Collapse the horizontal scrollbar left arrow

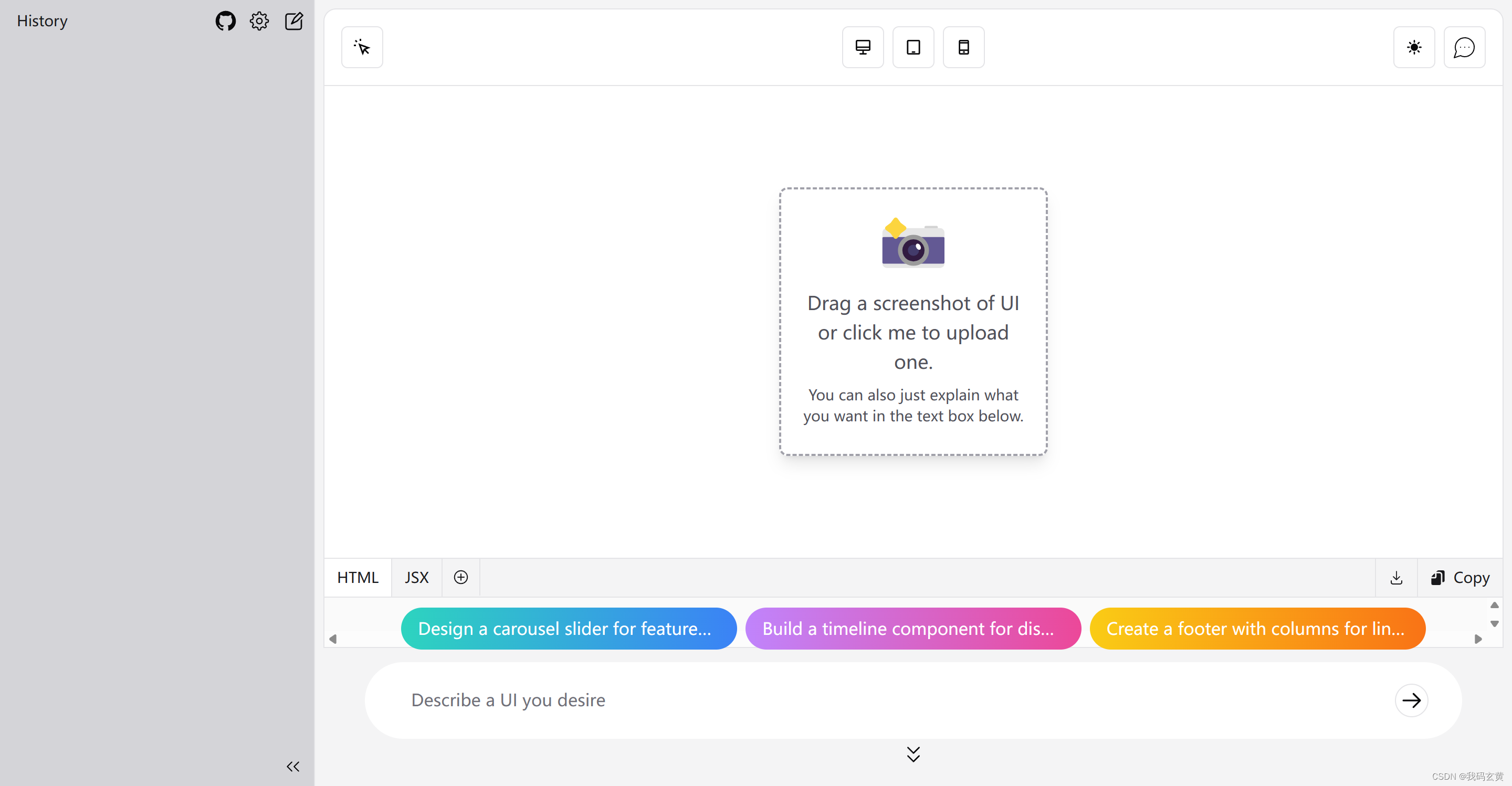333,639
